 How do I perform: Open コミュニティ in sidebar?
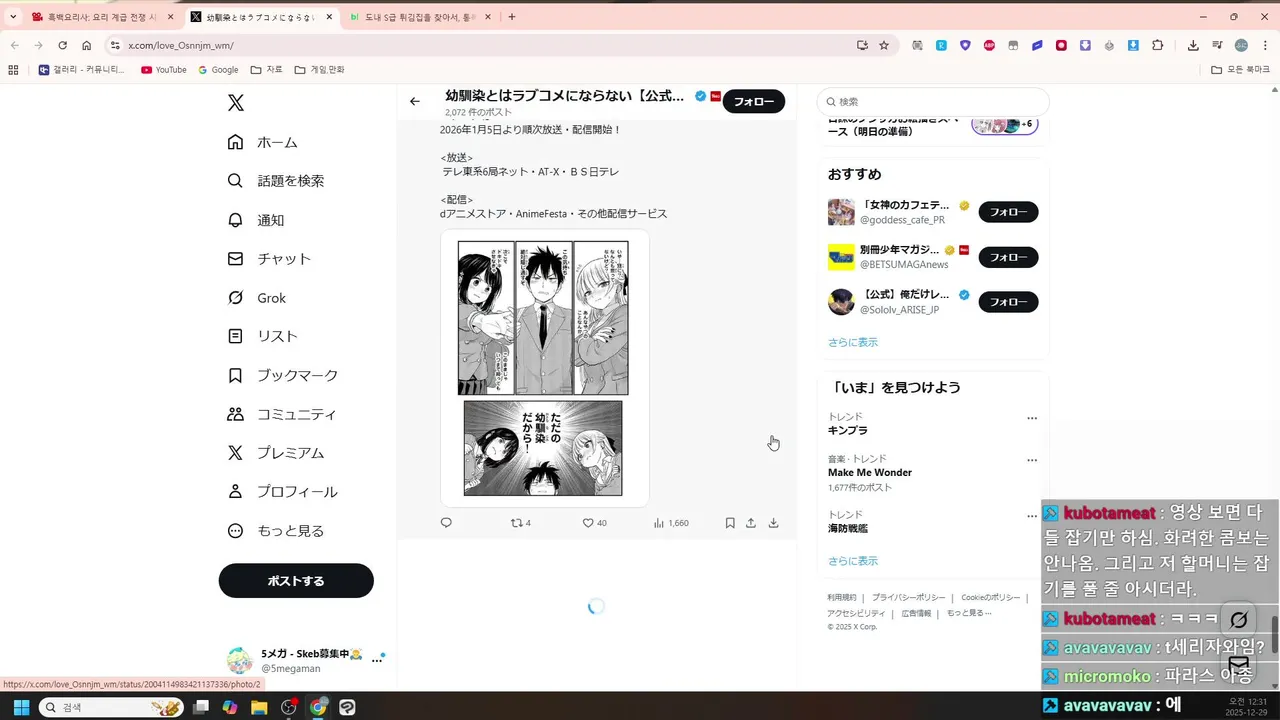(283, 414)
